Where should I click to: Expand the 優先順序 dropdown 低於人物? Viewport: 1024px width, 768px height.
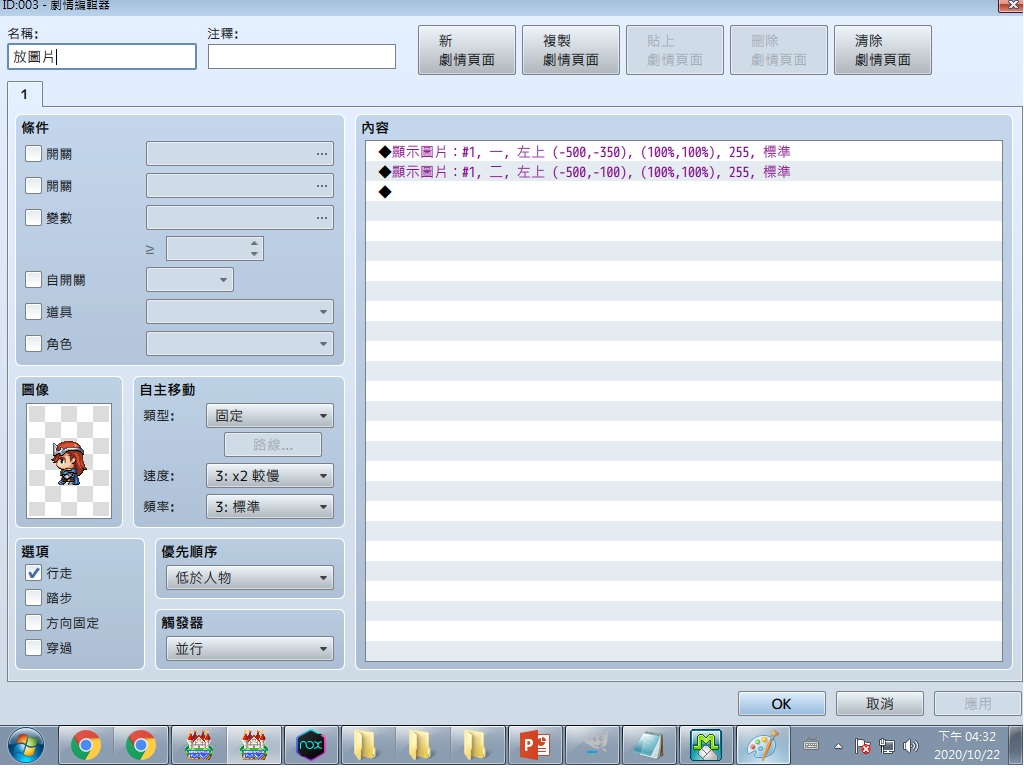249,577
